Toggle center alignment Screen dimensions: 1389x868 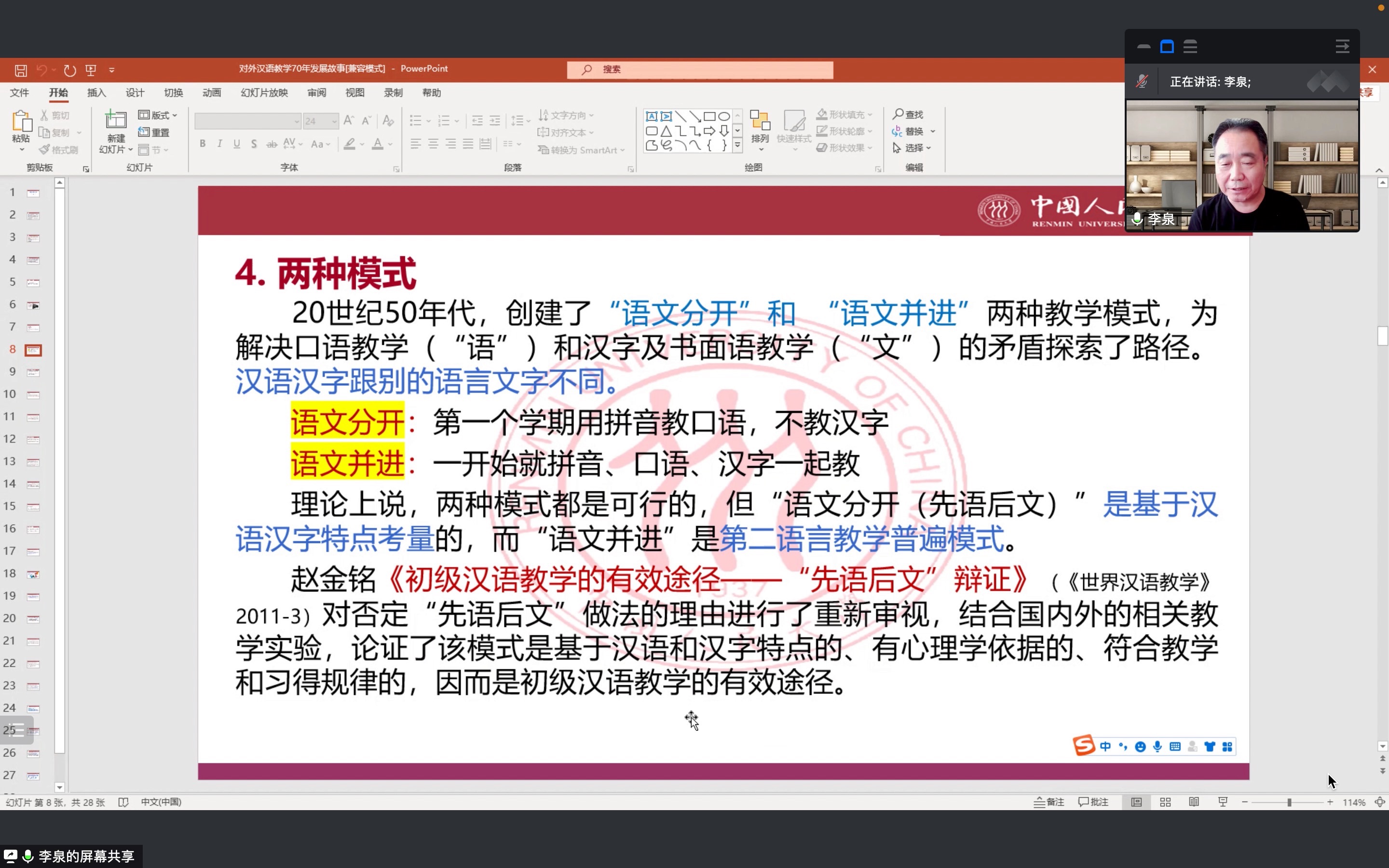coord(434,144)
